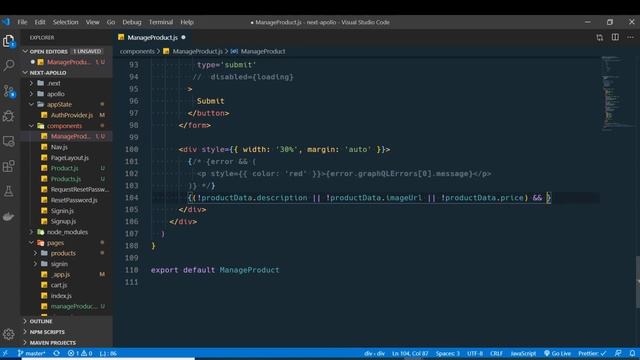The width and height of the screenshot is (640, 360).
Task: Open the Test beaker icon
Action: pos(9,191)
